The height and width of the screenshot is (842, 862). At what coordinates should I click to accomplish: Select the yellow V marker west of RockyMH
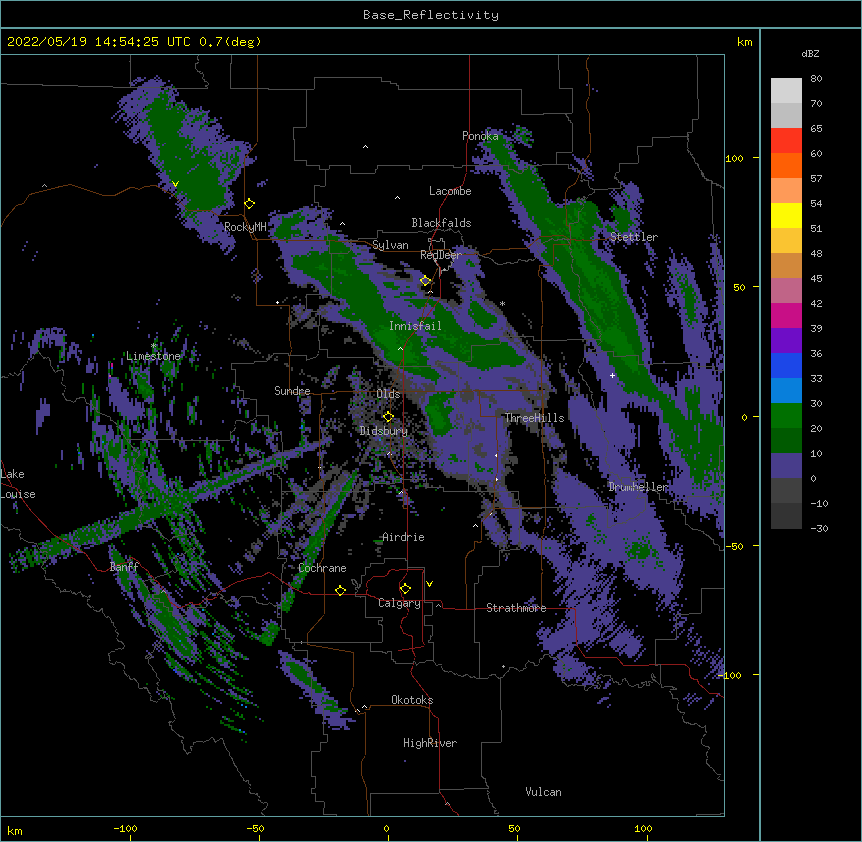pos(175,184)
